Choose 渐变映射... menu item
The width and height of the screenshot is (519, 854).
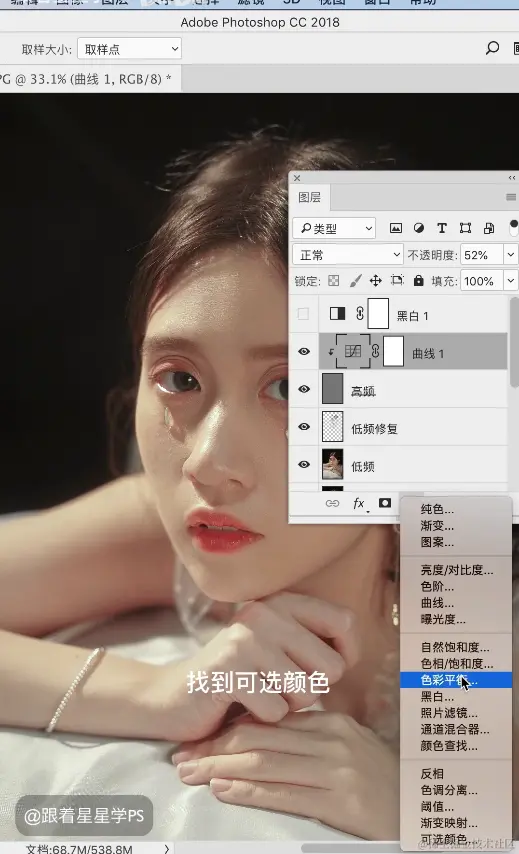click(456, 822)
